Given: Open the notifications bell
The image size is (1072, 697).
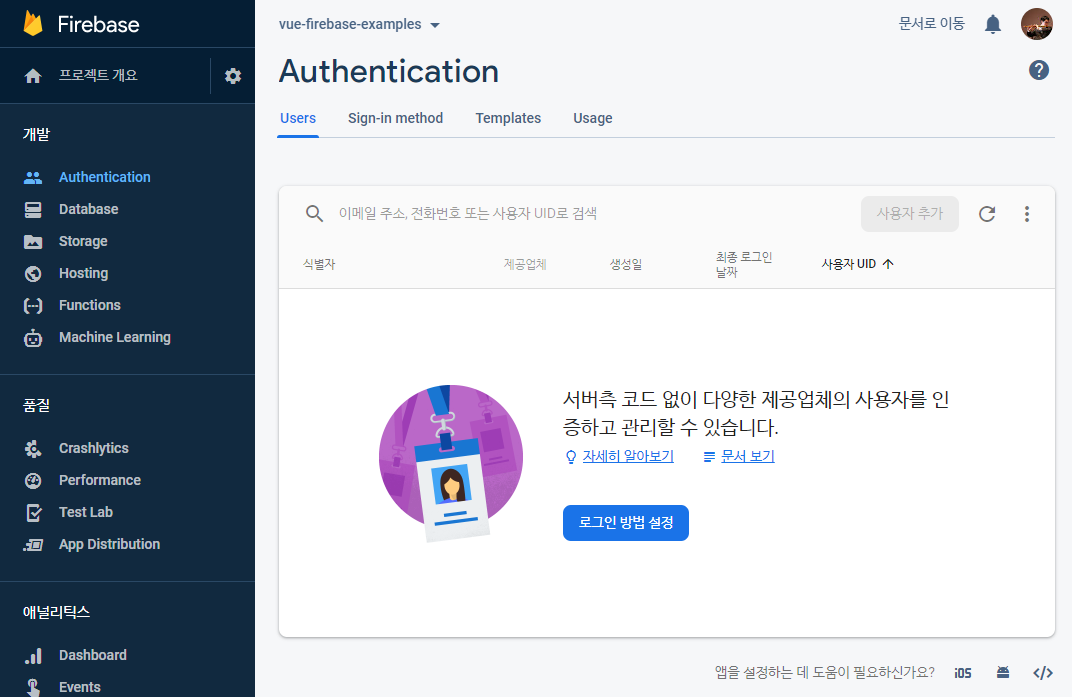Looking at the screenshot, I should 993,25.
